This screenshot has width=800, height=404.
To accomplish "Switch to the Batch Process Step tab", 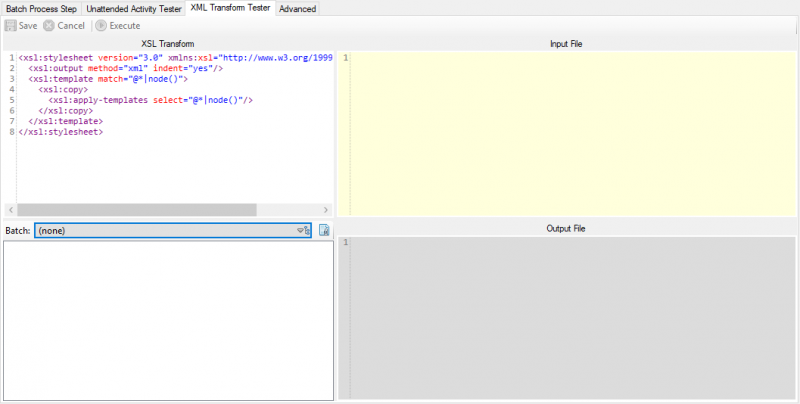I will [x=41, y=9].
